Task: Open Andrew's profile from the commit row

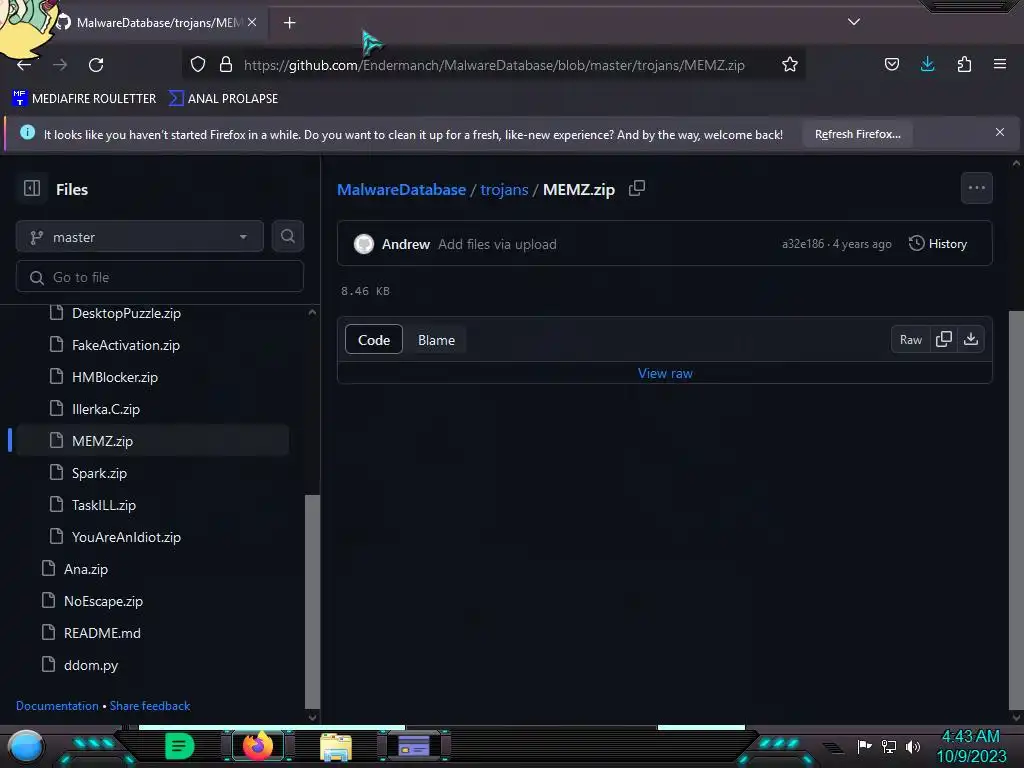Action: pyautogui.click(x=406, y=244)
